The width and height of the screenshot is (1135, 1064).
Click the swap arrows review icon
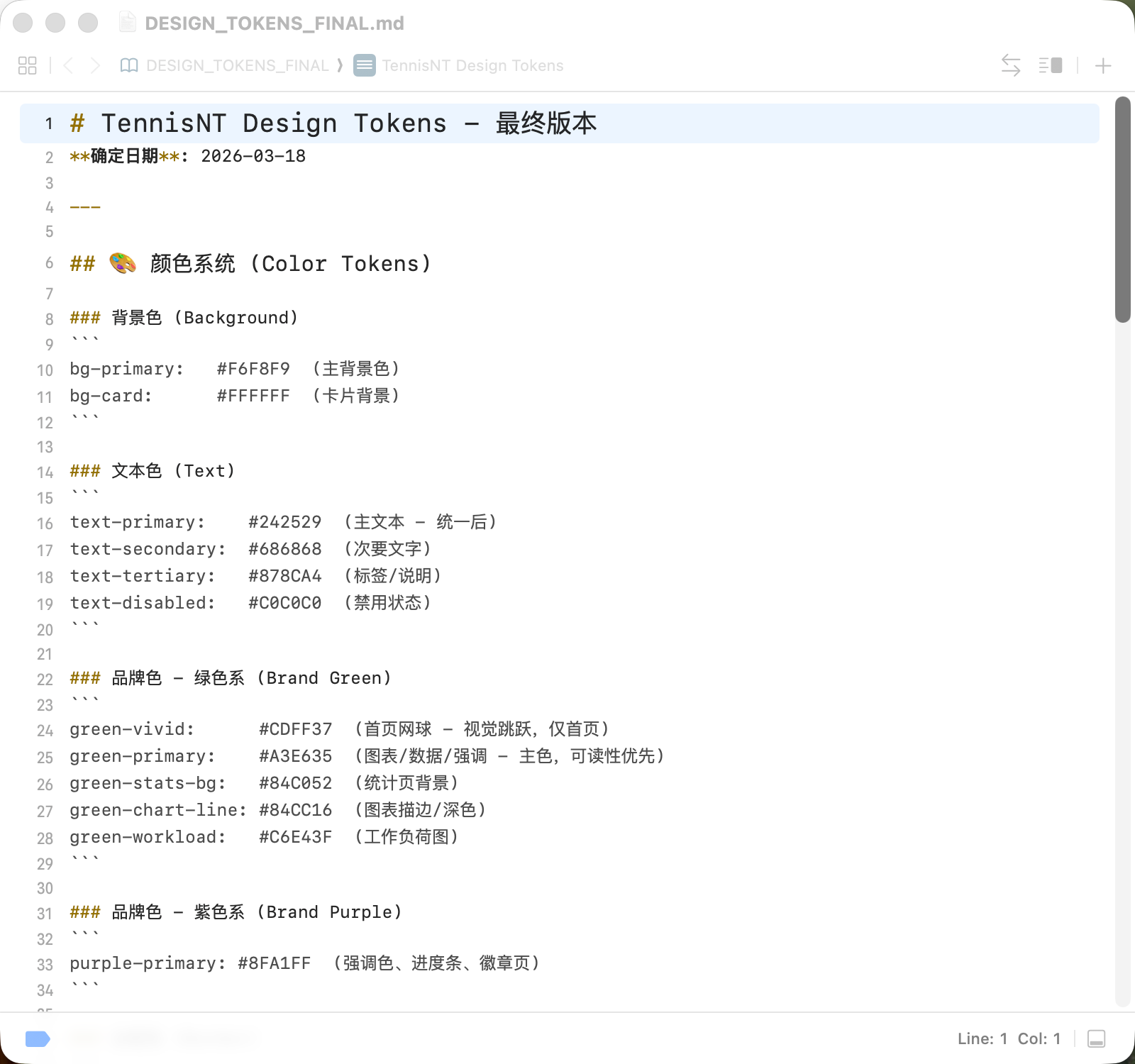(1011, 65)
